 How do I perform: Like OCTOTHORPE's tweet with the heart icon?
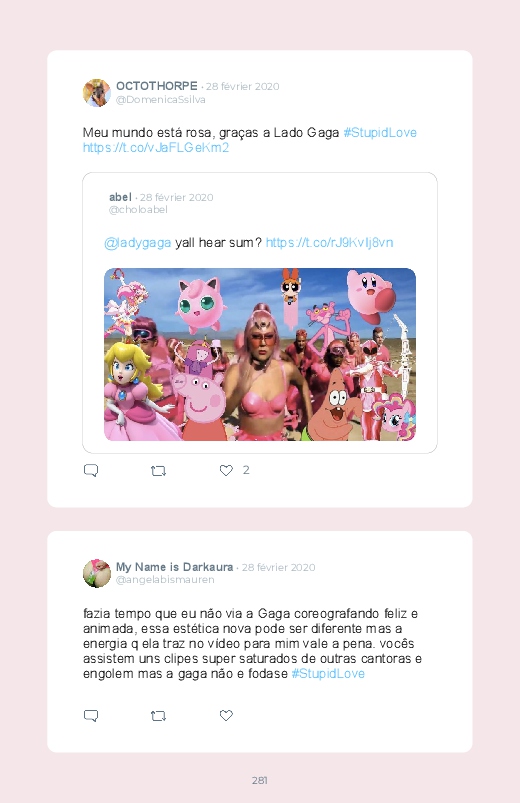click(x=226, y=470)
